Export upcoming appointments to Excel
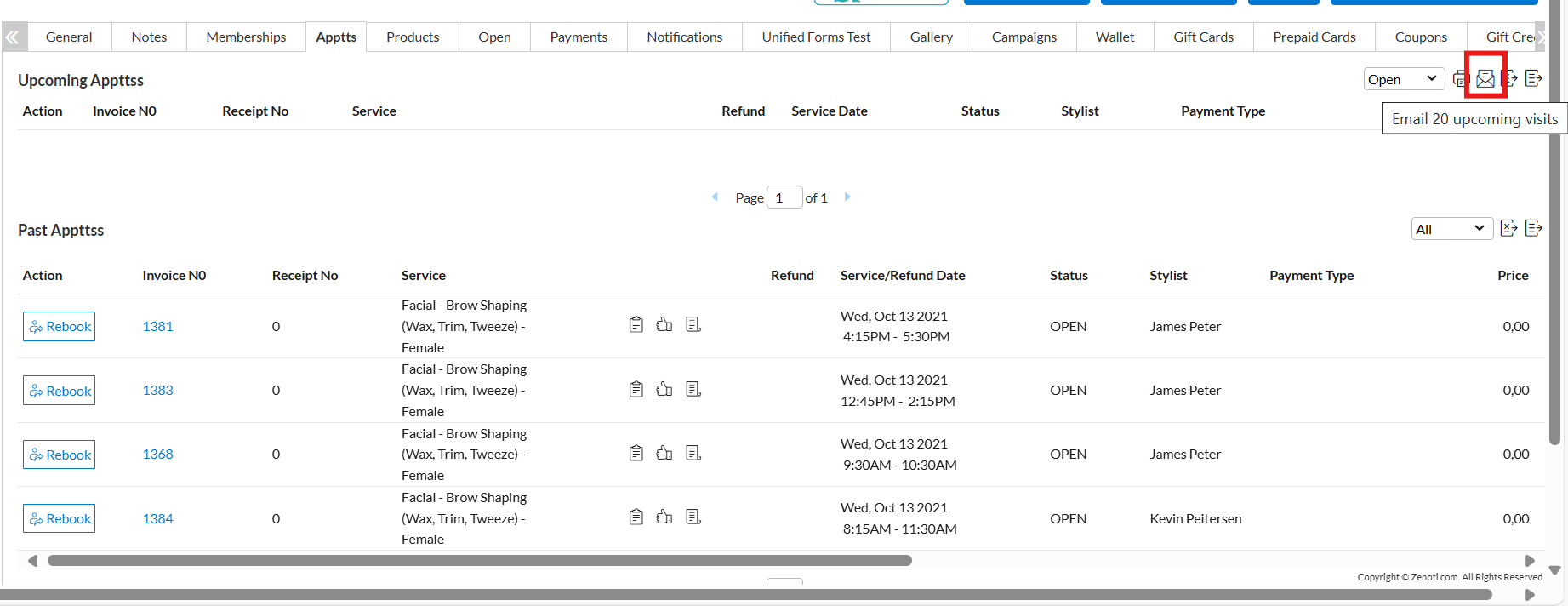Viewport: 1568px width, 606px height. coord(1510,79)
